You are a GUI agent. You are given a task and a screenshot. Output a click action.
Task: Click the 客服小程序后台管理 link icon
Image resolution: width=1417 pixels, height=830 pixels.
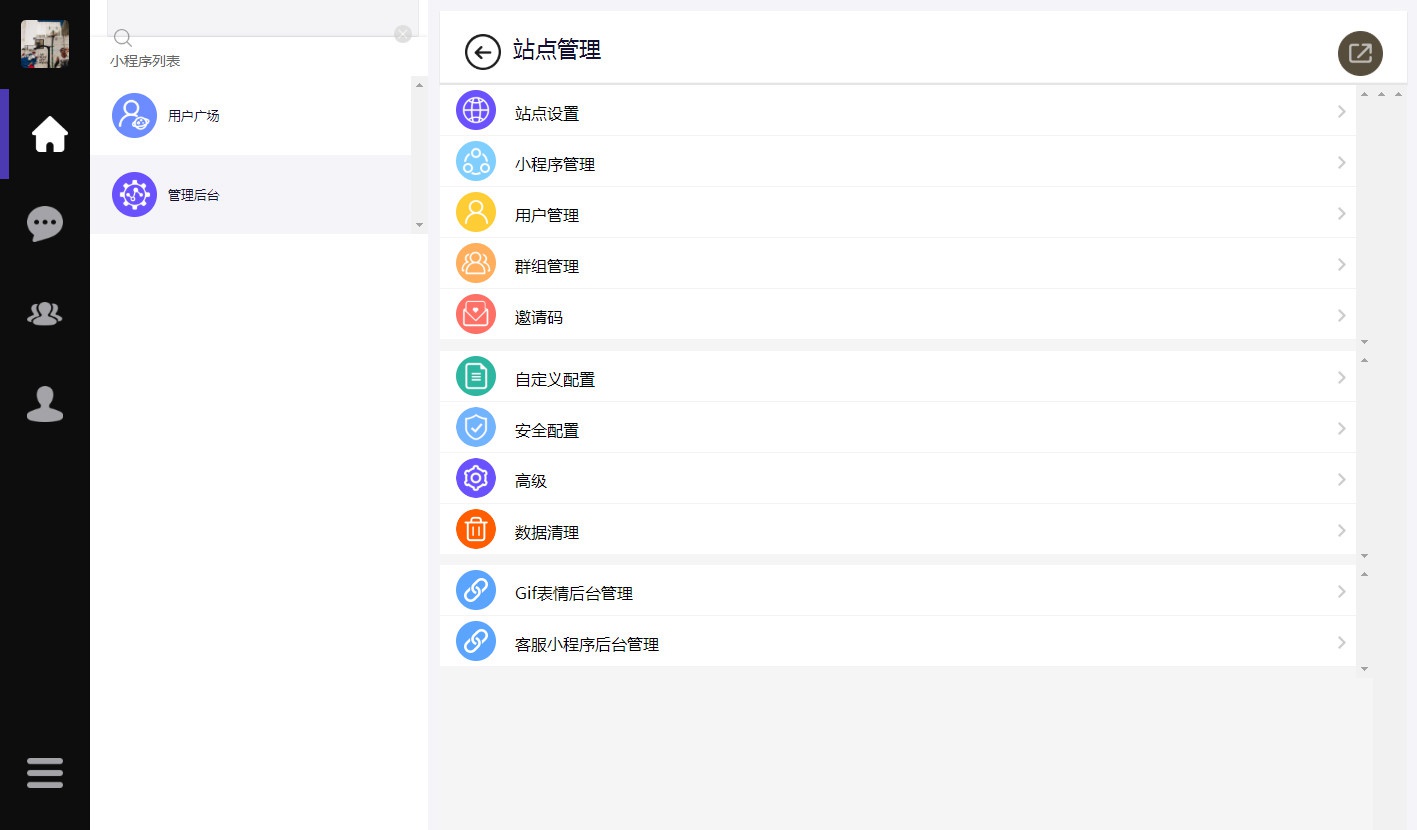point(476,641)
